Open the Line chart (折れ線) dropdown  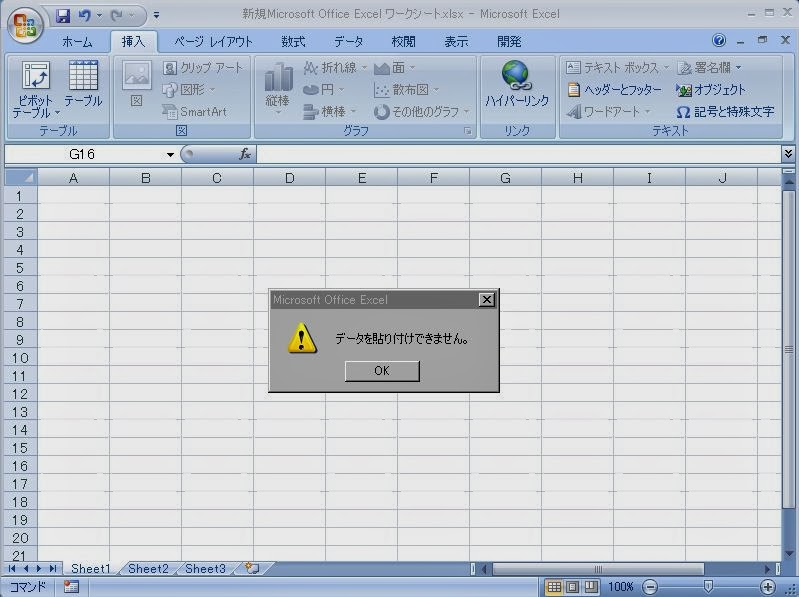pyautogui.click(x=335, y=68)
